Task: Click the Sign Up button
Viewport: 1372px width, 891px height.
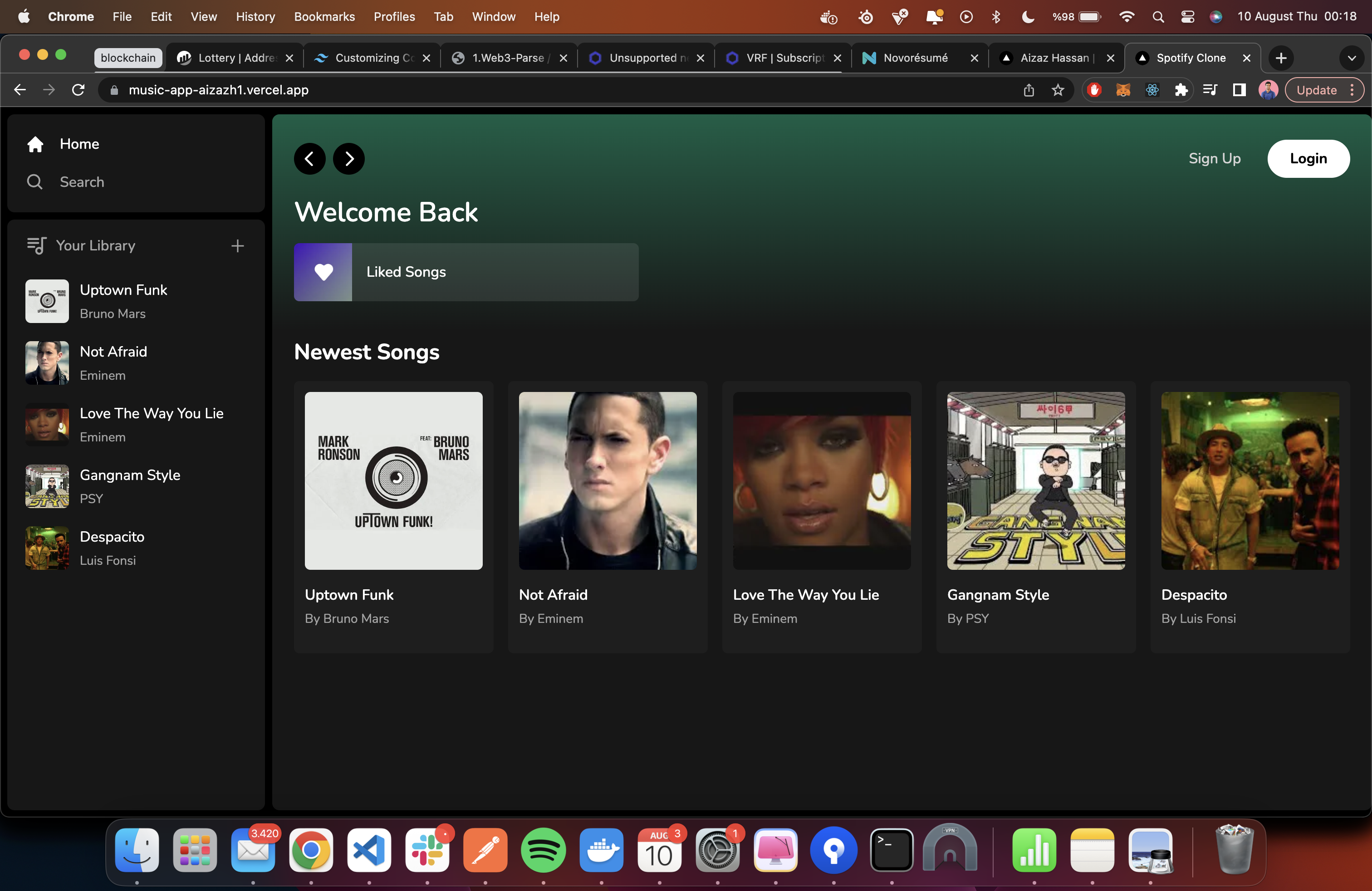Action: click(1214, 158)
